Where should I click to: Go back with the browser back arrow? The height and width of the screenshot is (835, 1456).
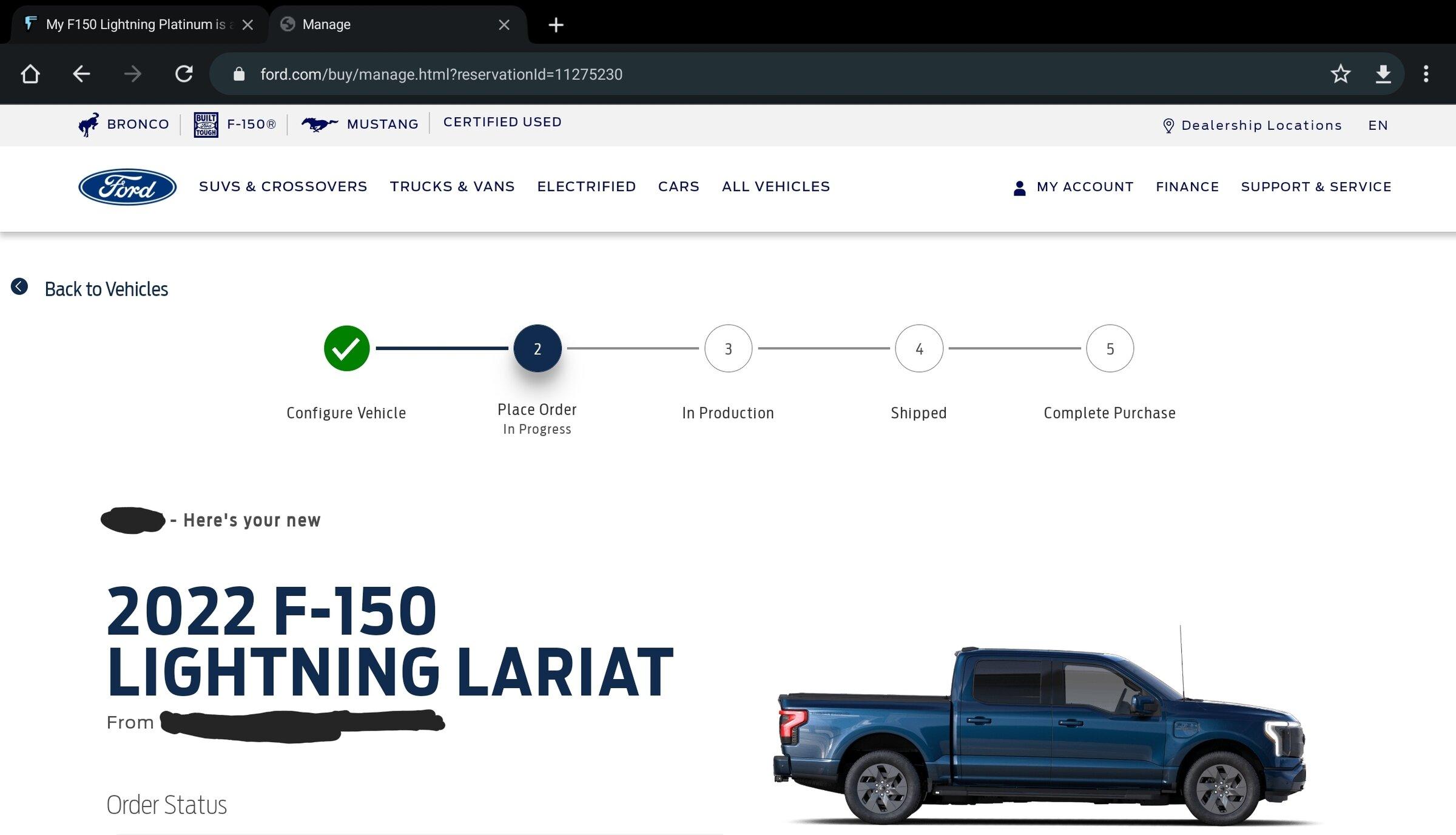point(81,74)
